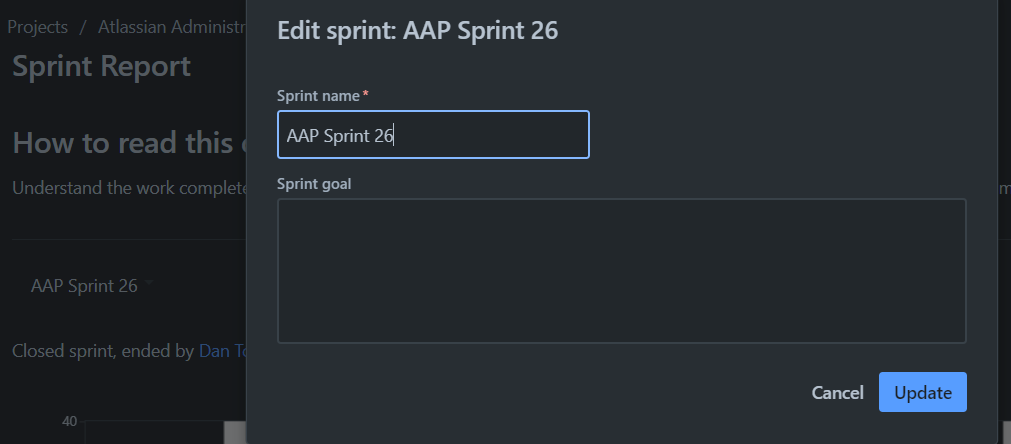Open the AAP Sprint 26 sprint dropdown
The image size is (1011, 444).
click(x=84, y=286)
